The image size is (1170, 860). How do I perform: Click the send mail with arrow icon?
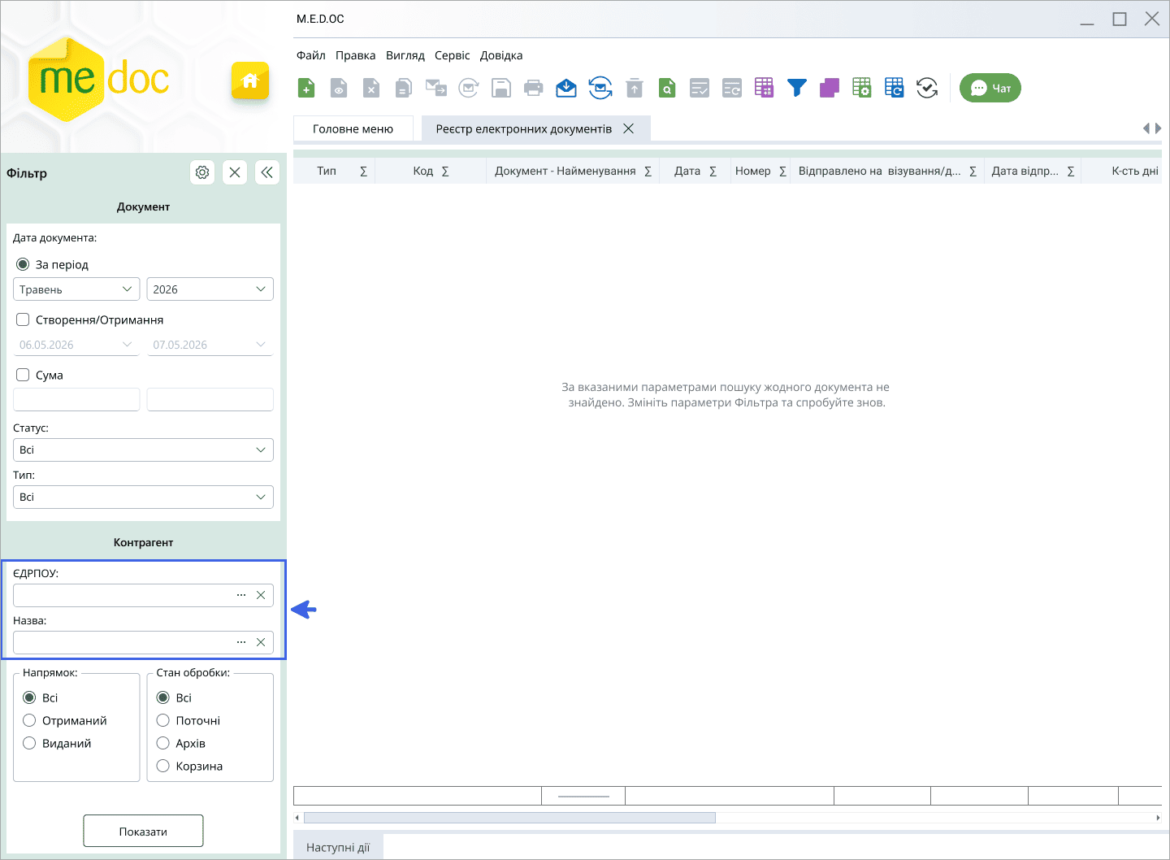[436, 88]
